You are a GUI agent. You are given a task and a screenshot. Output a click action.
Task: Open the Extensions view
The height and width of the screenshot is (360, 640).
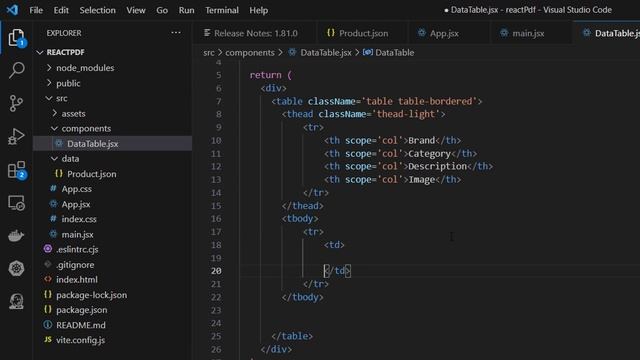(x=16, y=170)
